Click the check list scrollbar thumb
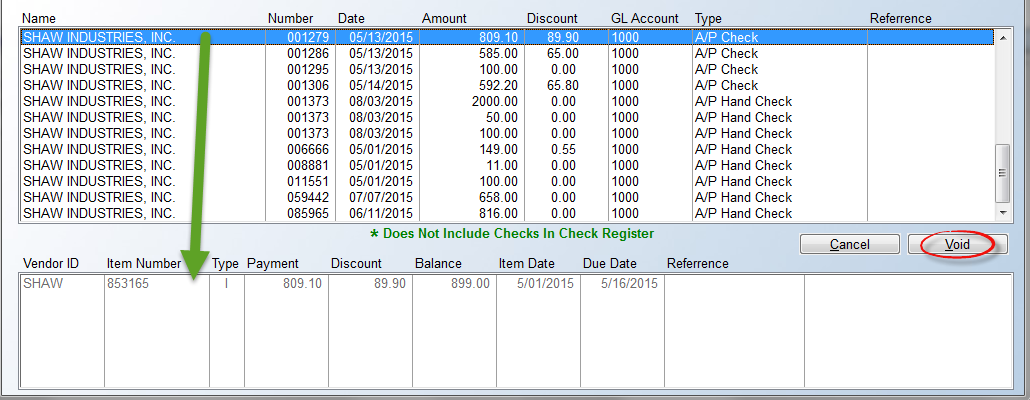This screenshot has height=400, width=1030. [1002, 173]
